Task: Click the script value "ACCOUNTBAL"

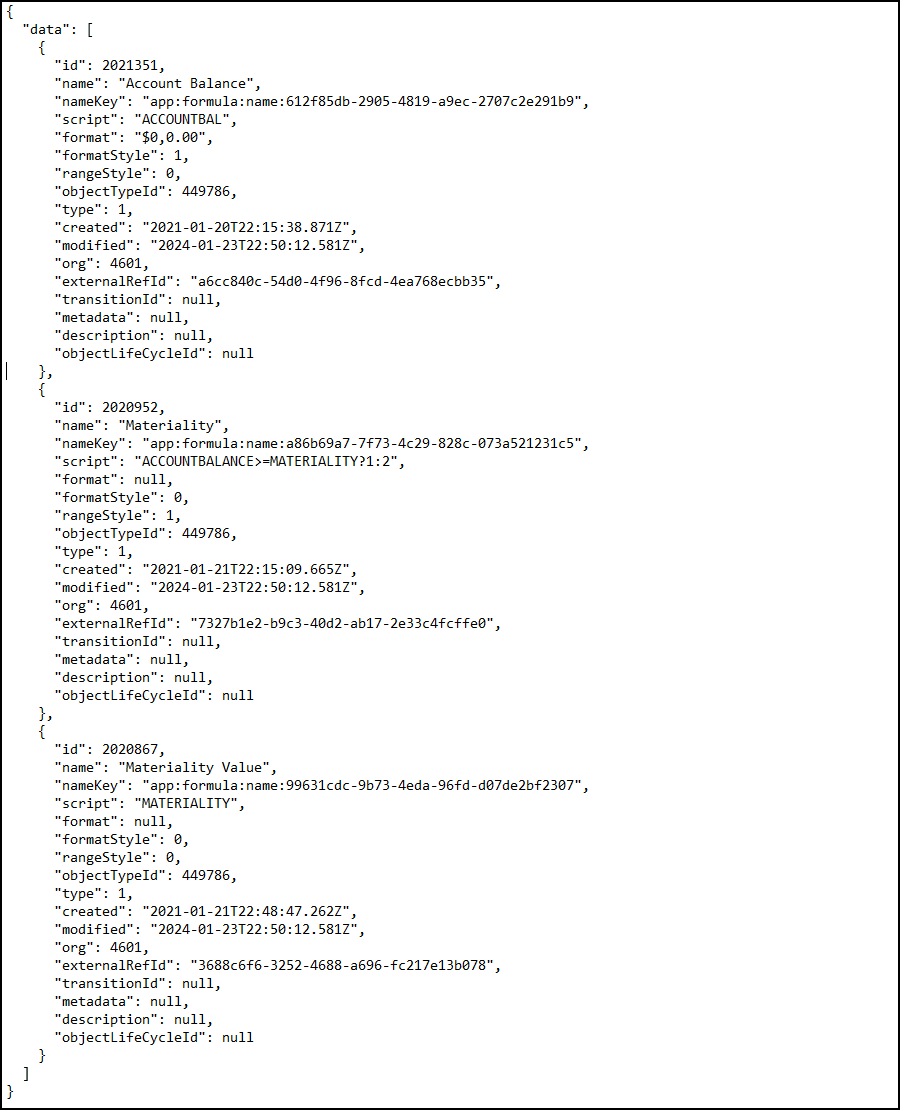Action: (x=182, y=120)
